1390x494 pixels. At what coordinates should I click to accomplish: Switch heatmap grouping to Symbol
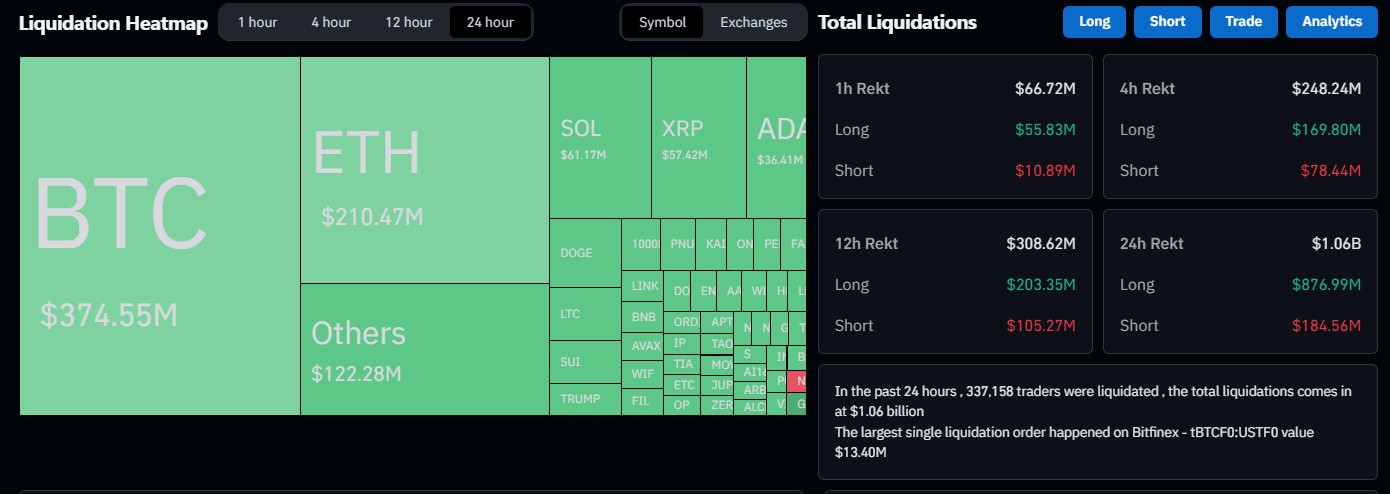coord(663,22)
